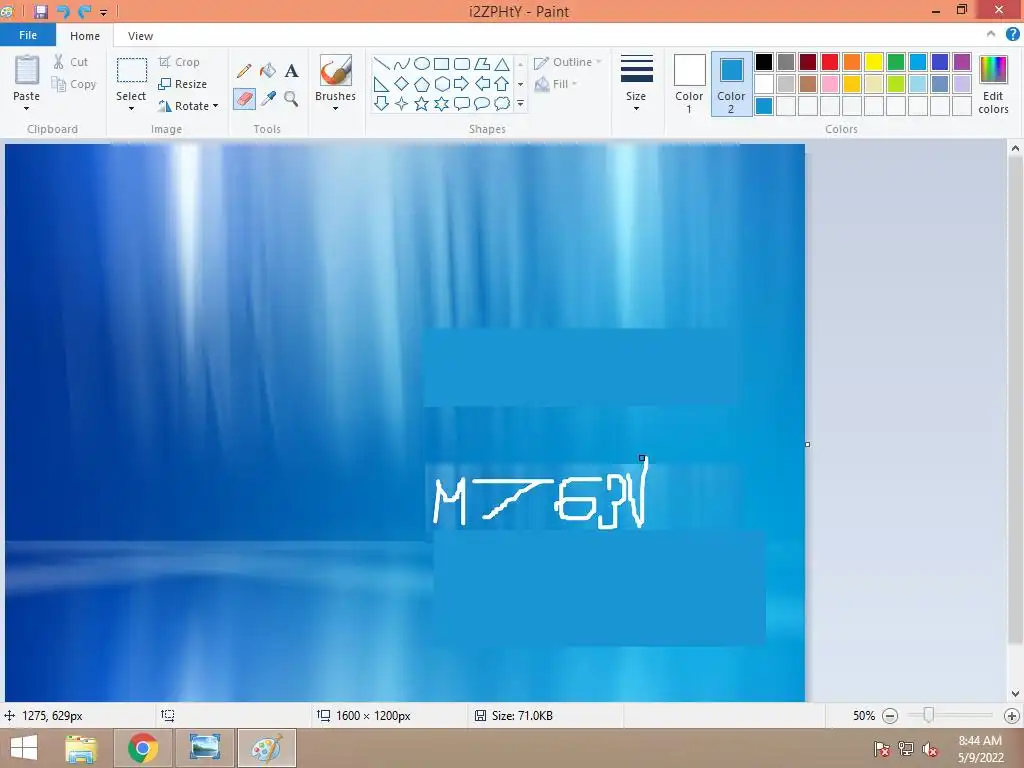Select the Pencil tool
The width and height of the screenshot is (1024, 768).
(x=244, y=71)
